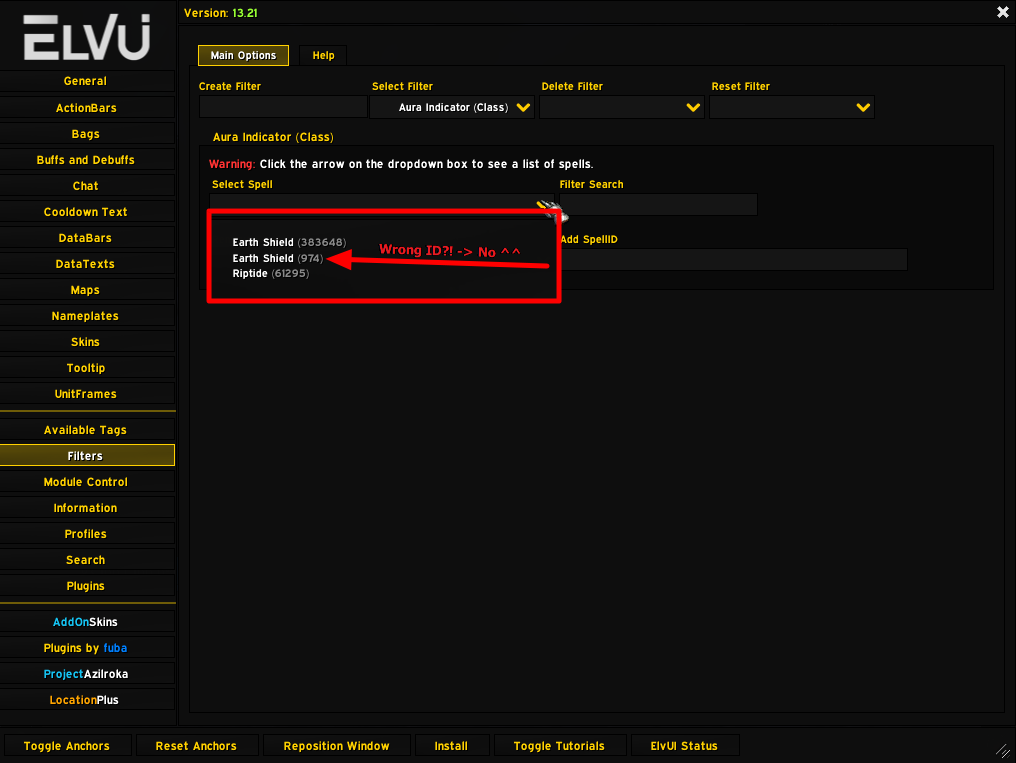Open Plugins by fuba in the sidebar

coord(87,648)
